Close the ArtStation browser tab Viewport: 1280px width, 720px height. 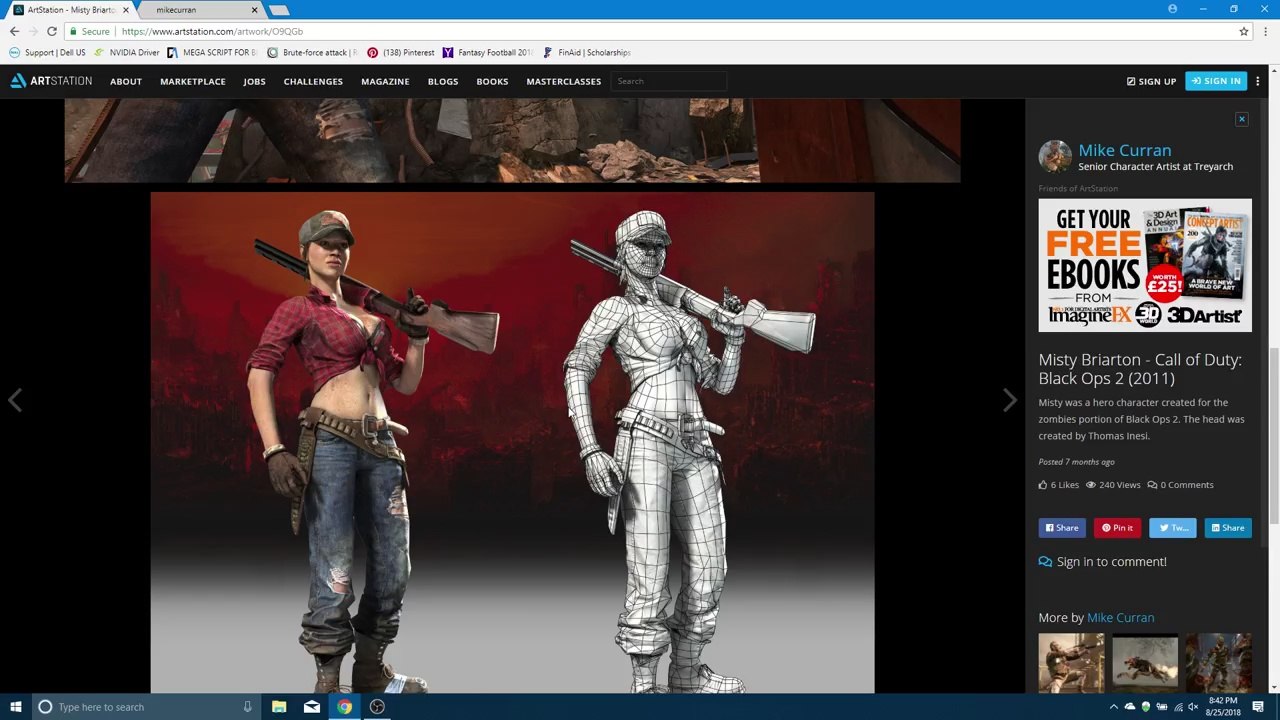[126, 10]
